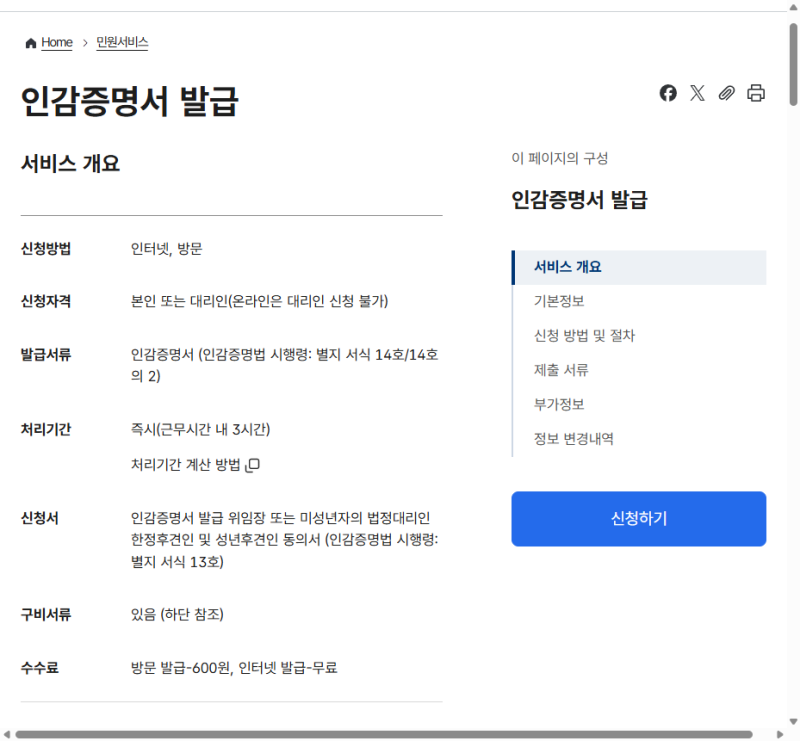Share page on Facebook icon
This screenshot has height=741, width=800.
click(x=668, y=93)
